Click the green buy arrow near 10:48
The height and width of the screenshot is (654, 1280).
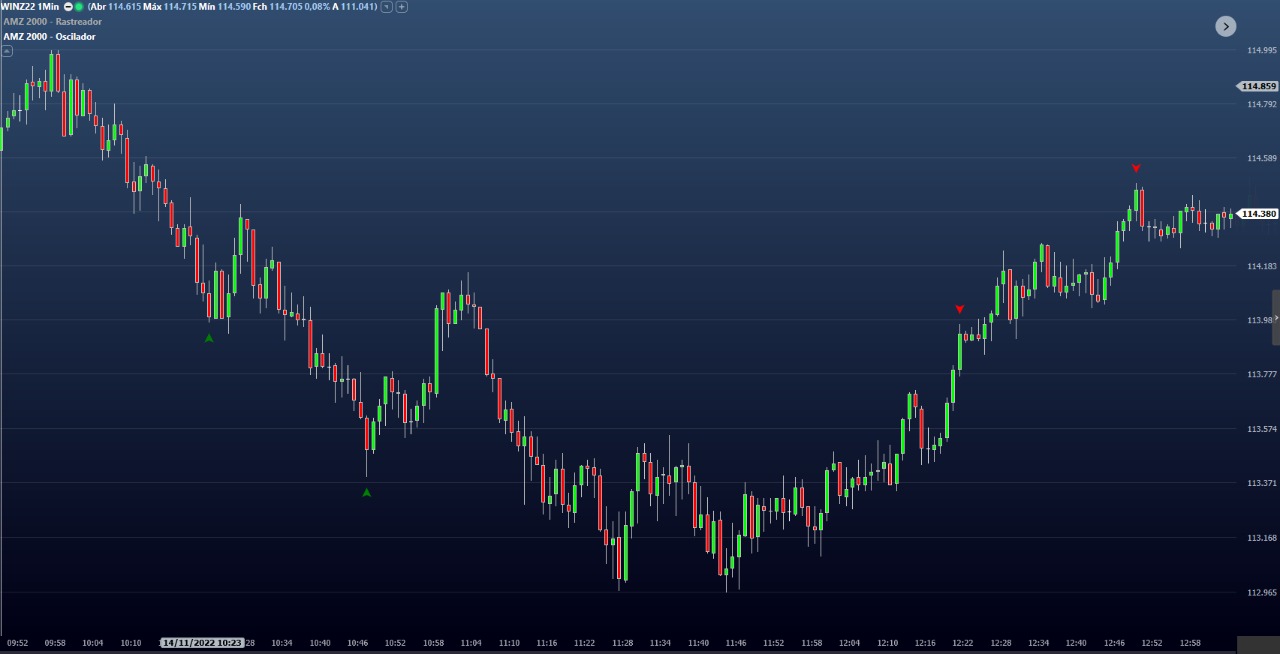[x=366, y=492]
